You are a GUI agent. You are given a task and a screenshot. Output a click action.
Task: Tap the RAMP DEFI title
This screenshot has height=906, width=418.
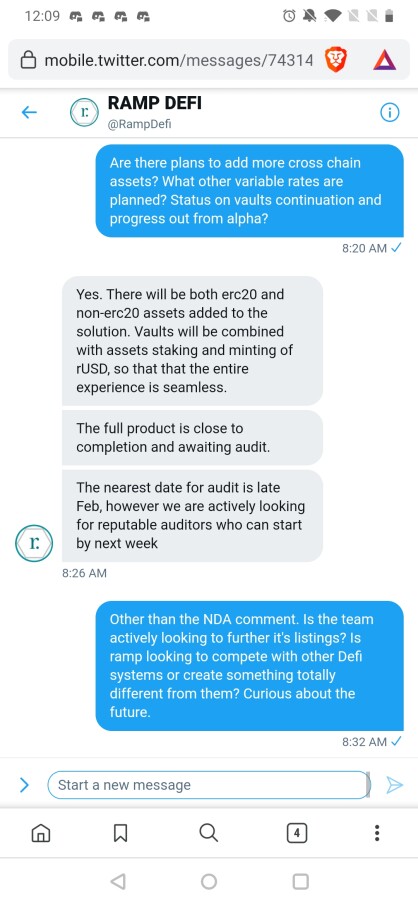pos(155,103)
